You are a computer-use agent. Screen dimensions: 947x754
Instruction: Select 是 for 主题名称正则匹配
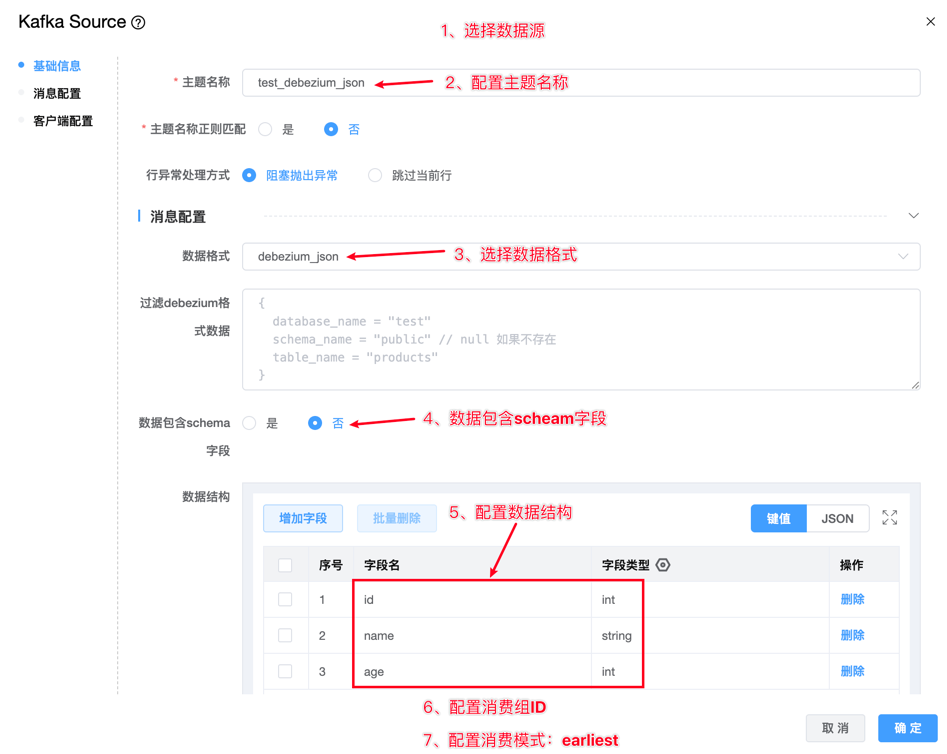pos(265,129)
